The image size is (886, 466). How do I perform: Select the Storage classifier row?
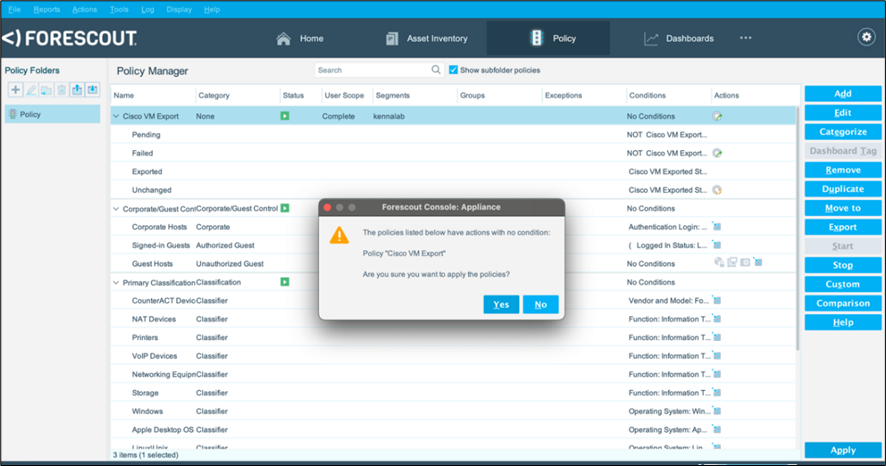454,393
